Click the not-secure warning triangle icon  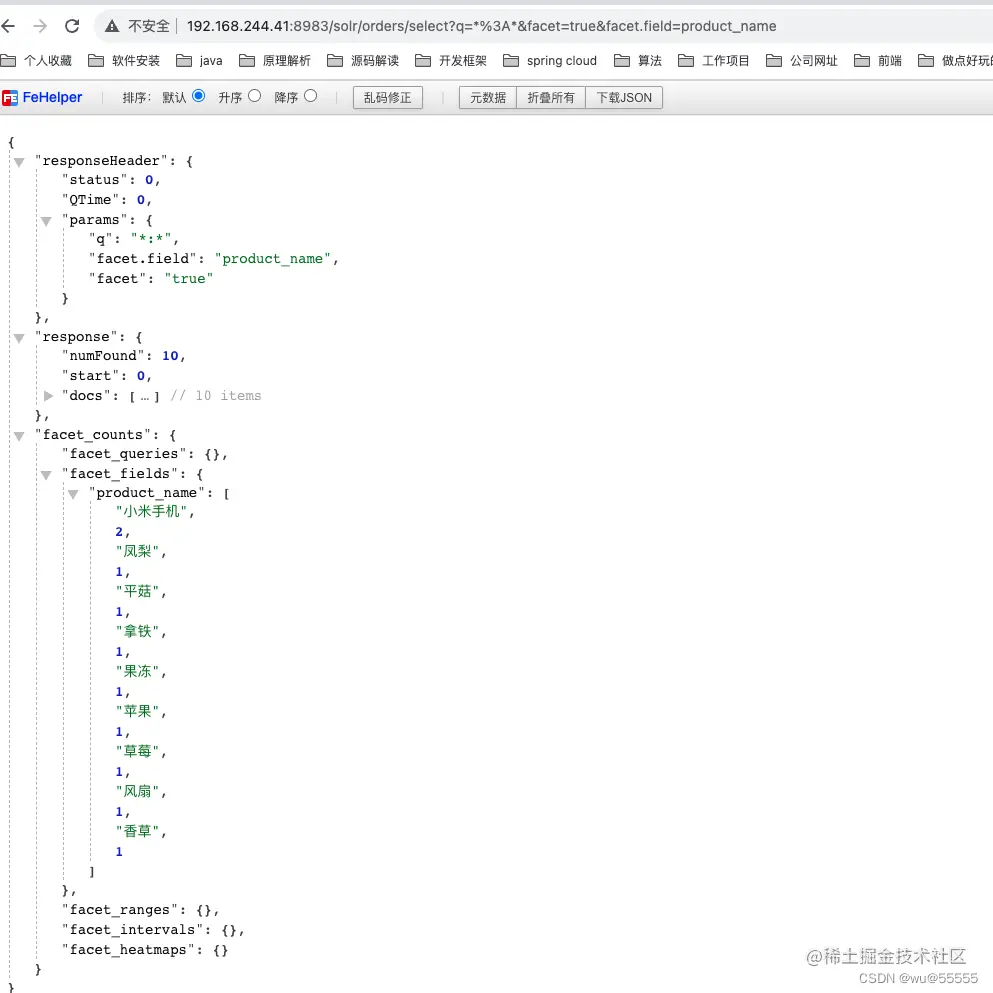pyautogui.click(x=112, y=26)
